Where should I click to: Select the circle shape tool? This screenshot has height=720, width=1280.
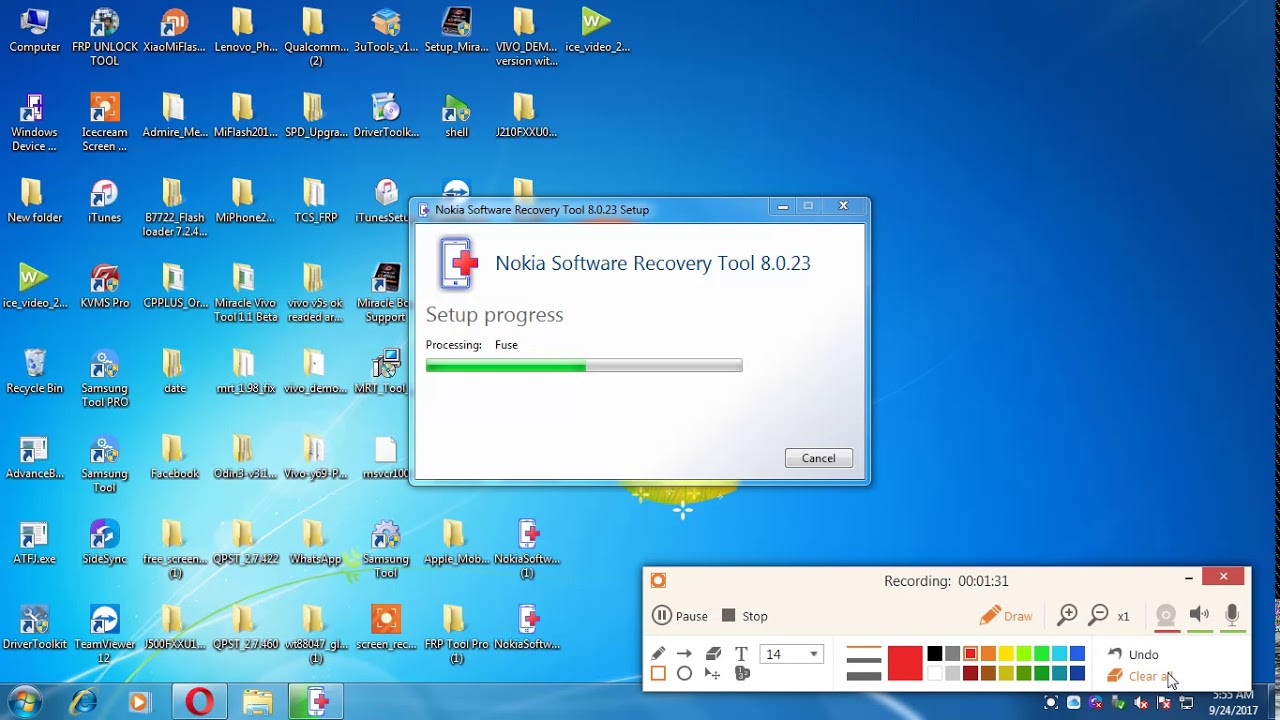point(684,674)
